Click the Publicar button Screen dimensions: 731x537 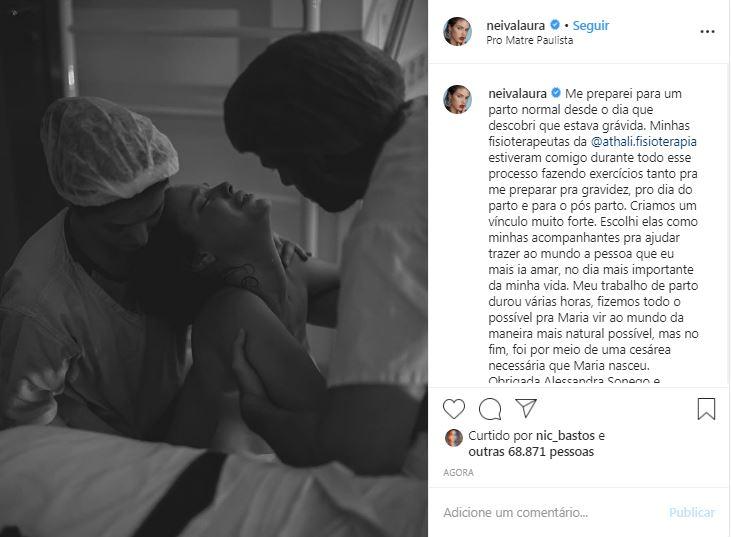click(x=691, y=512)
